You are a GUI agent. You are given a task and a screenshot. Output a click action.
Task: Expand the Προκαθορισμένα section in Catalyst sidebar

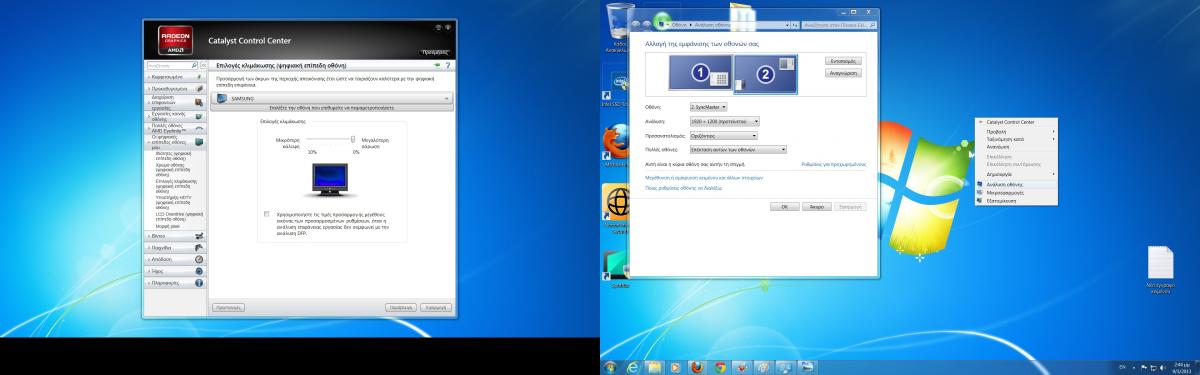[176, 89]
